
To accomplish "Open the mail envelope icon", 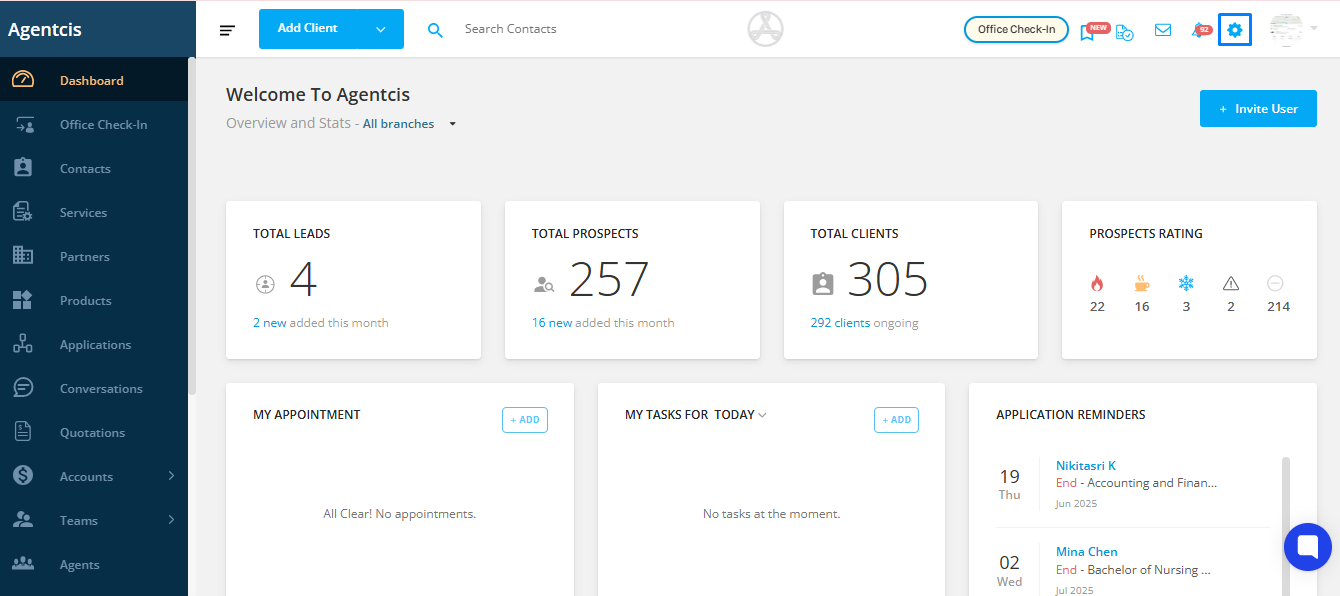I will pos(1163,30).
